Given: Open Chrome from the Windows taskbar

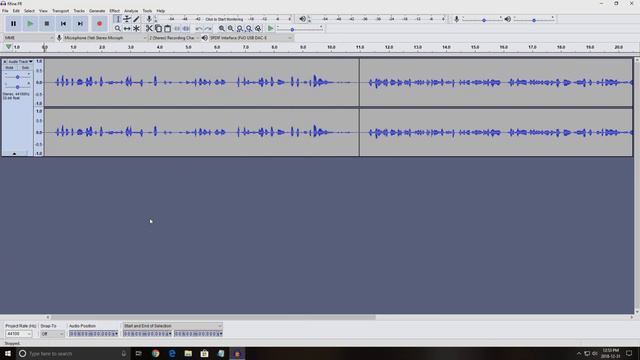Looking at the screenshot, I should pos(156,353).
